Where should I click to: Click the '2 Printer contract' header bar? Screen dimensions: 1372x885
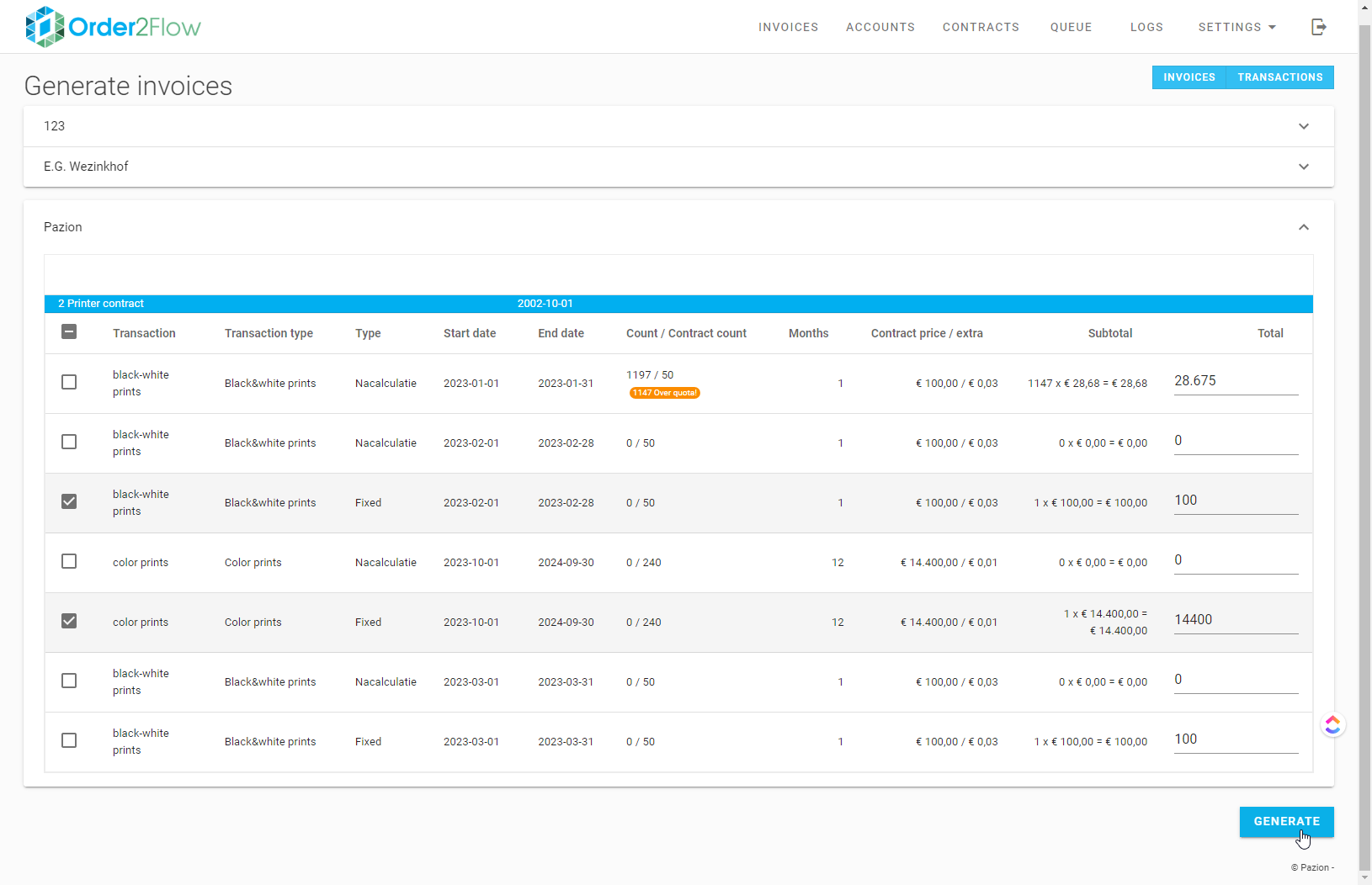tap(678, 304)
